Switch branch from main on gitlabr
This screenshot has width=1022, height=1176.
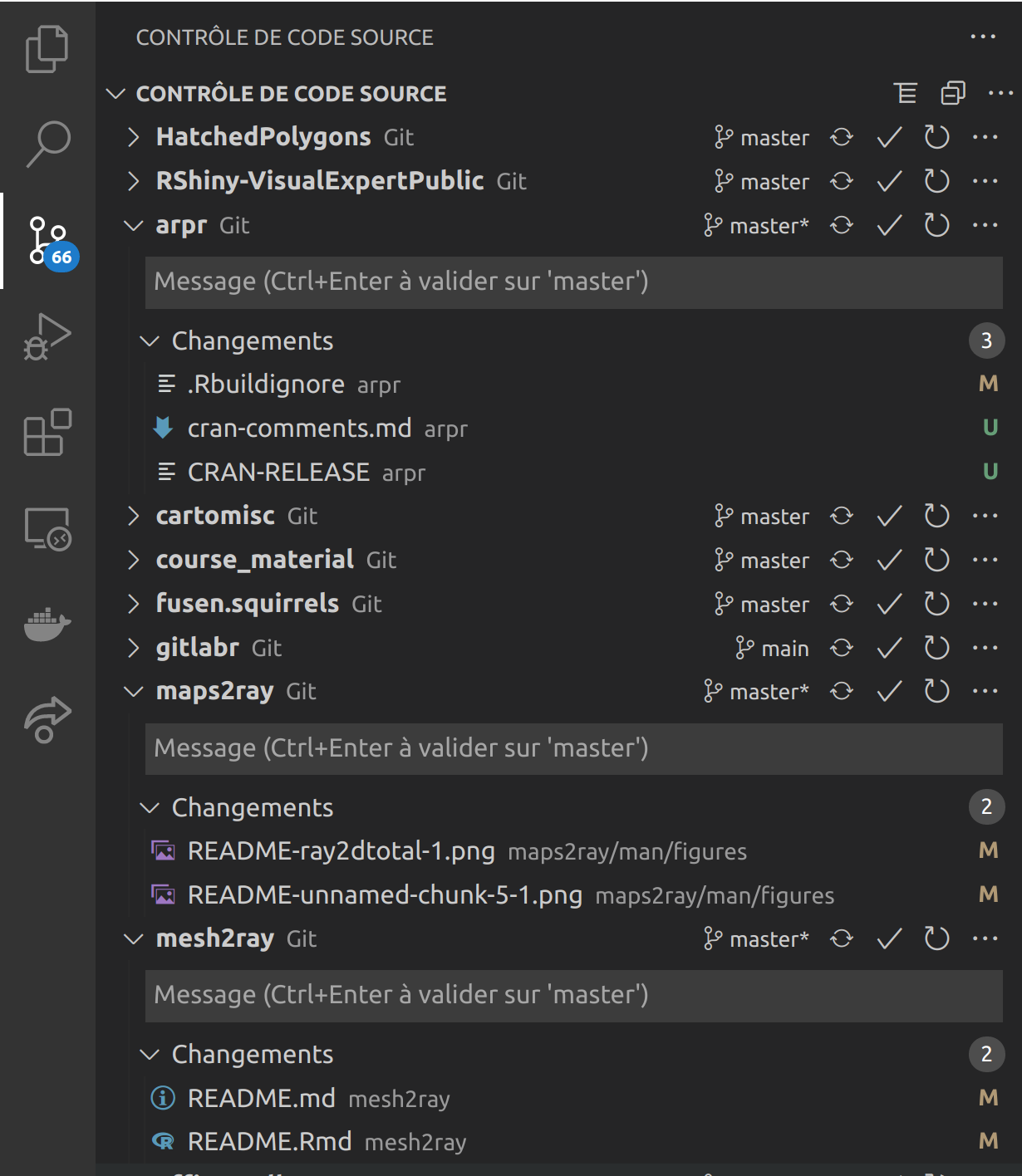coord(772,648)
